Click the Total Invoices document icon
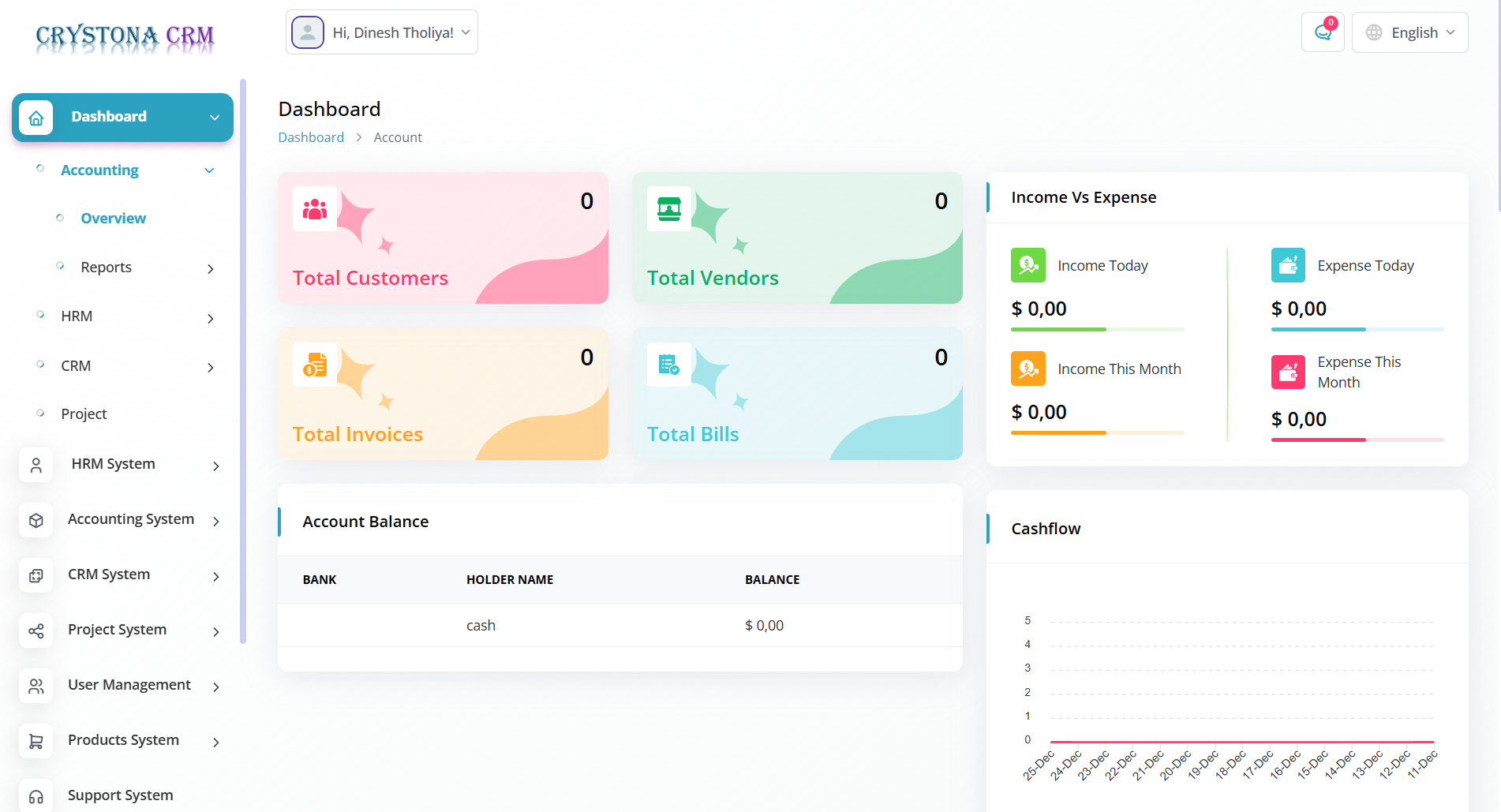The height and width of the screenshot is (812, 1501). pos(315,365)
